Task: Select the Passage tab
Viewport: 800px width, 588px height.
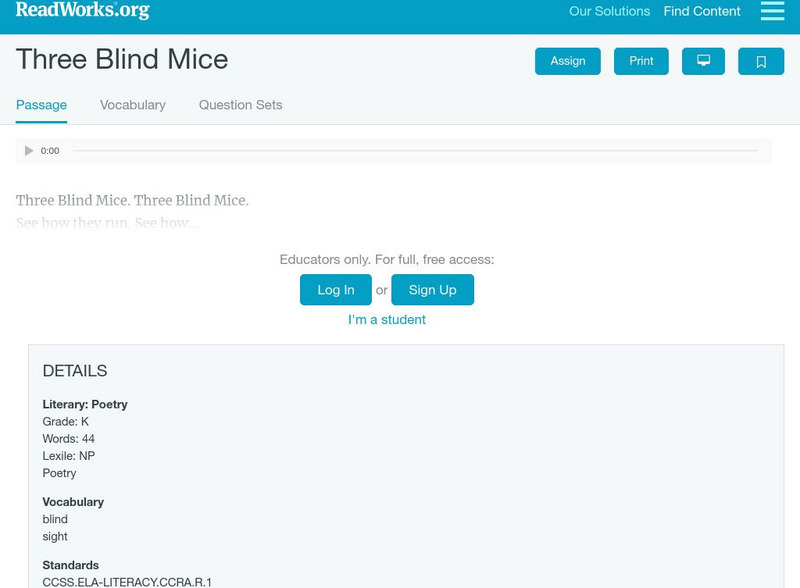Action: click(x=41, y=105)
